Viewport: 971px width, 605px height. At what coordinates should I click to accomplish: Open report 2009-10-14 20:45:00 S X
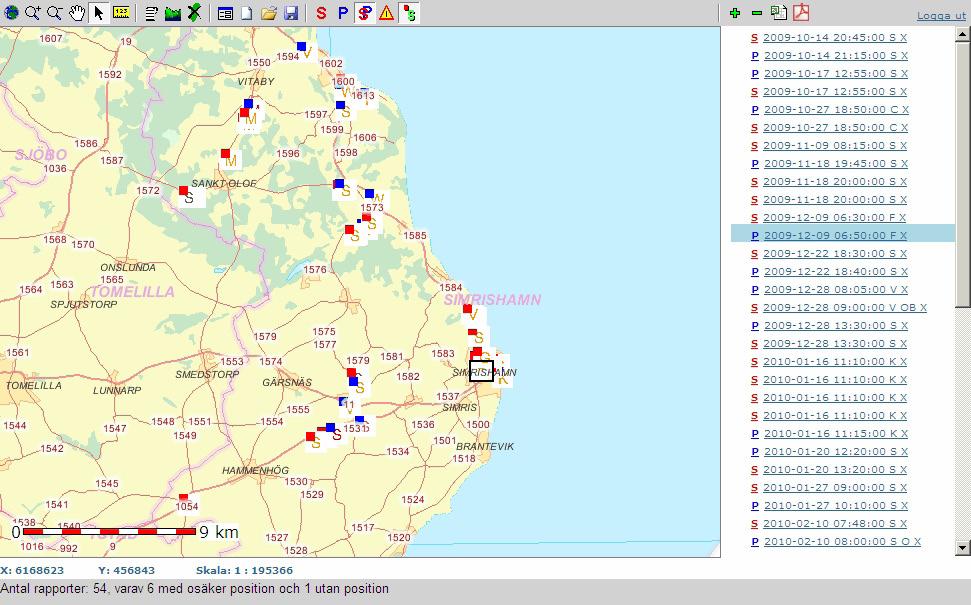[x=835, y=38]
